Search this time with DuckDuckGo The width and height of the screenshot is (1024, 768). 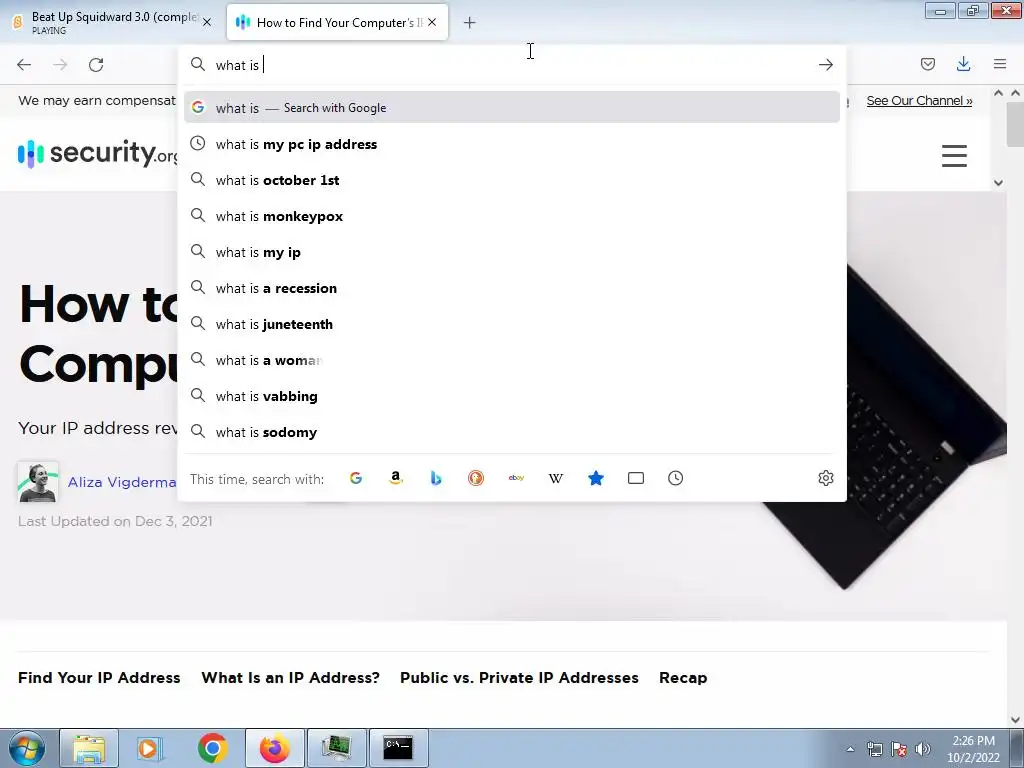click(x=476, y=478)
